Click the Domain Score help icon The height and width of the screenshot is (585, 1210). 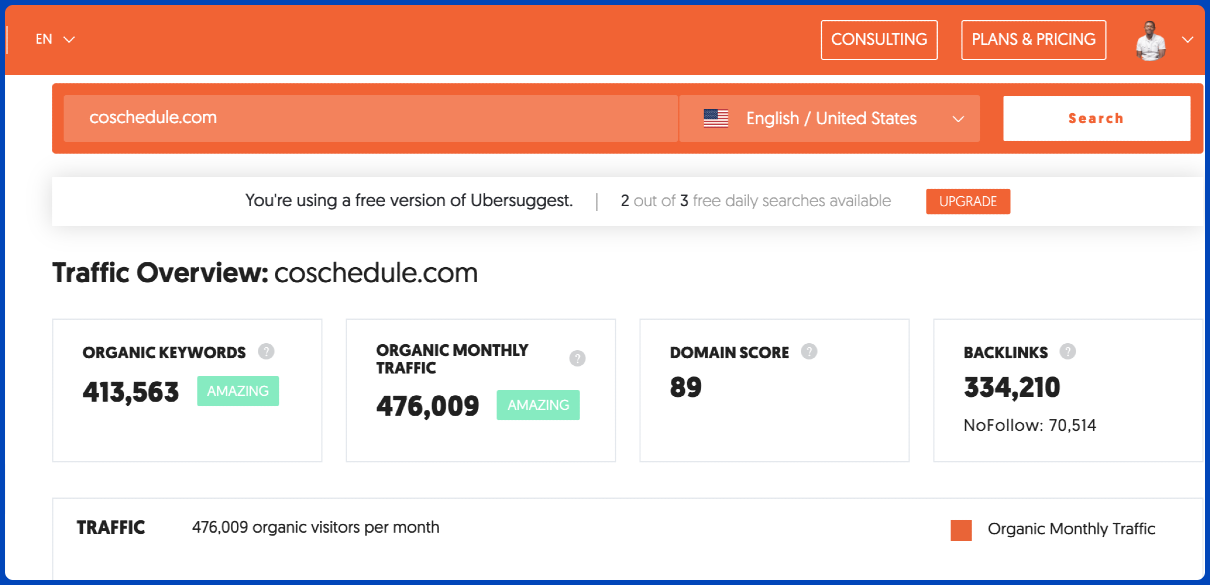(809, 351)
